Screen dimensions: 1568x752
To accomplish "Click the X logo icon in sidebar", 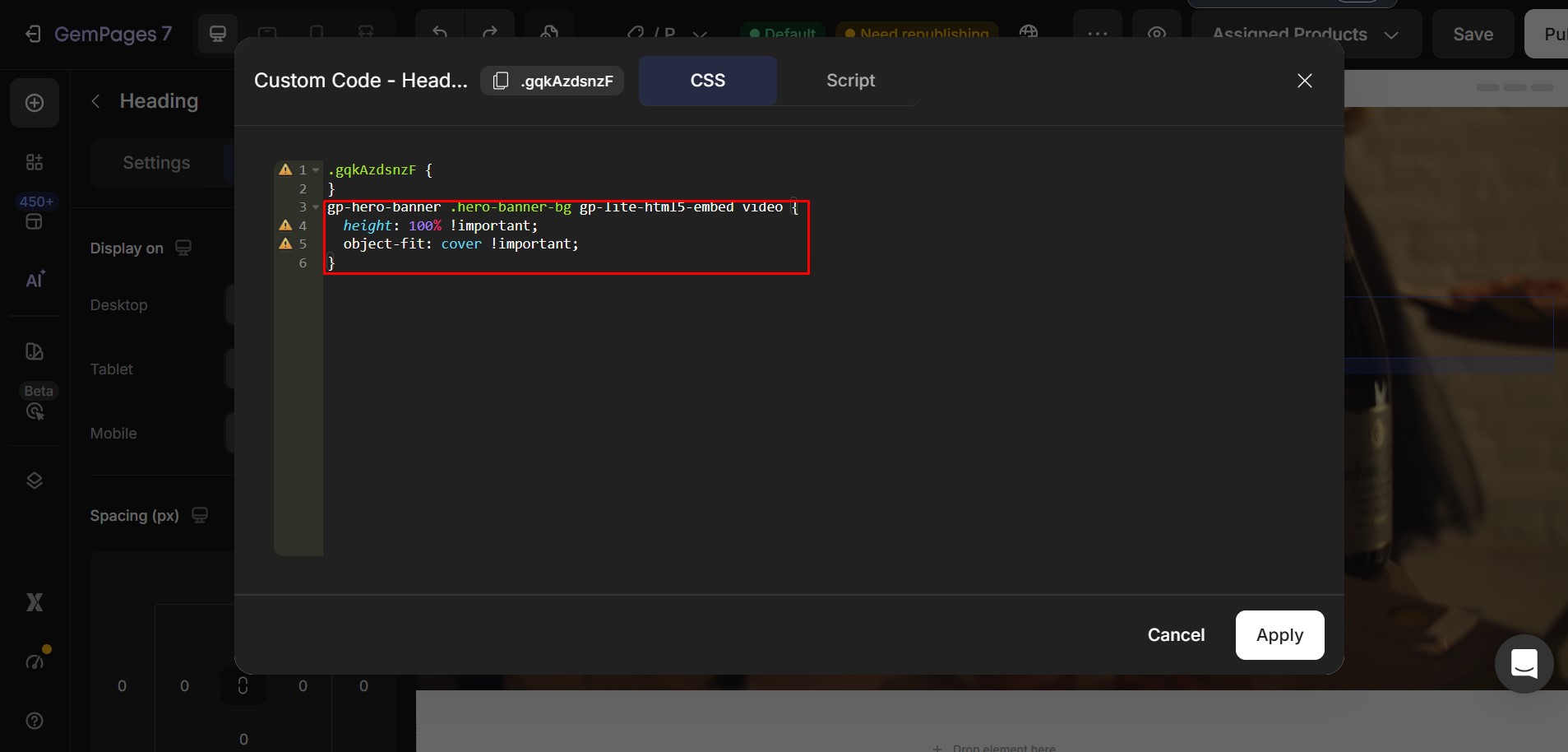I will pos(35,602).
